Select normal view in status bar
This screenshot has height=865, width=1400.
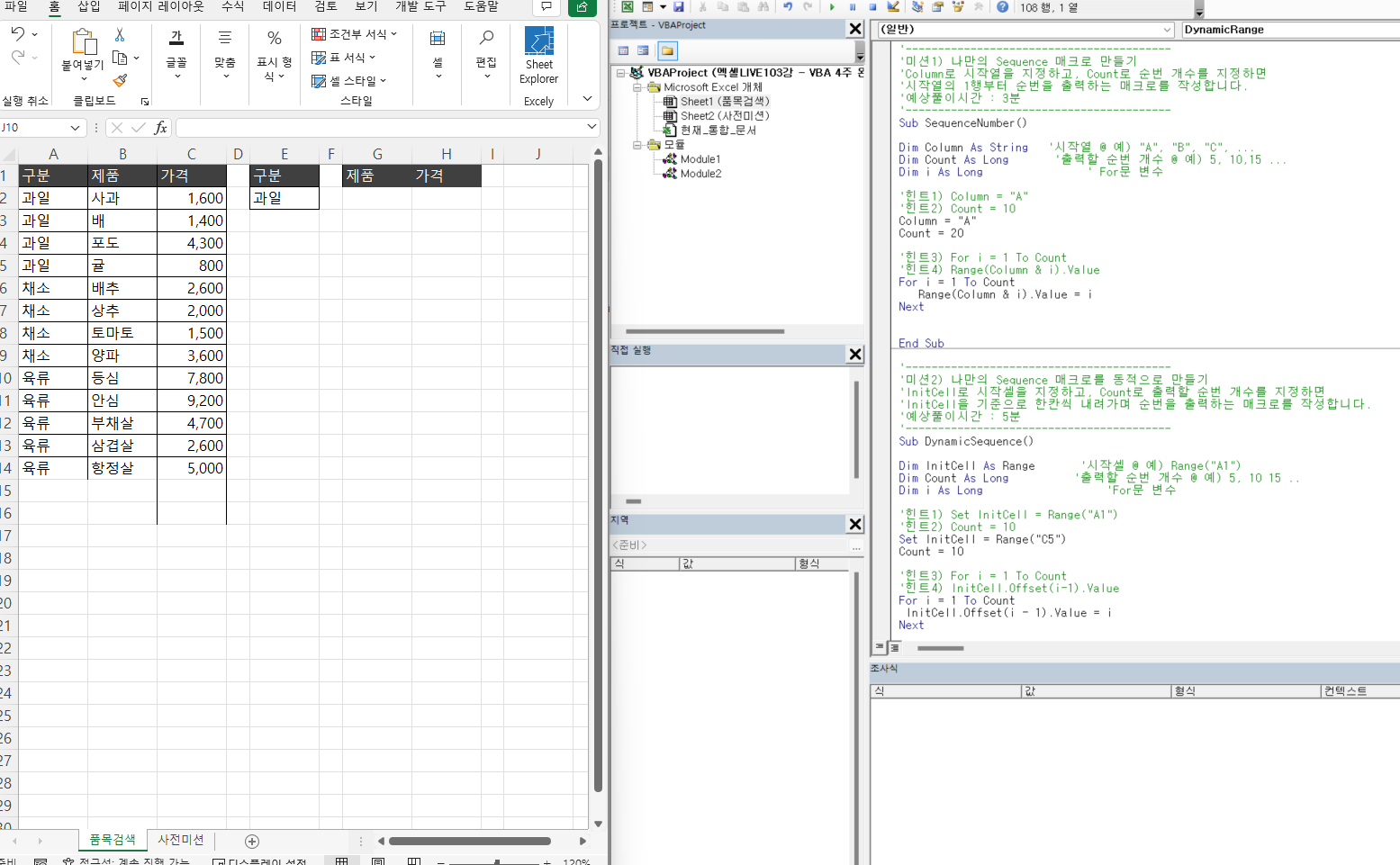[x=342, y=861]
